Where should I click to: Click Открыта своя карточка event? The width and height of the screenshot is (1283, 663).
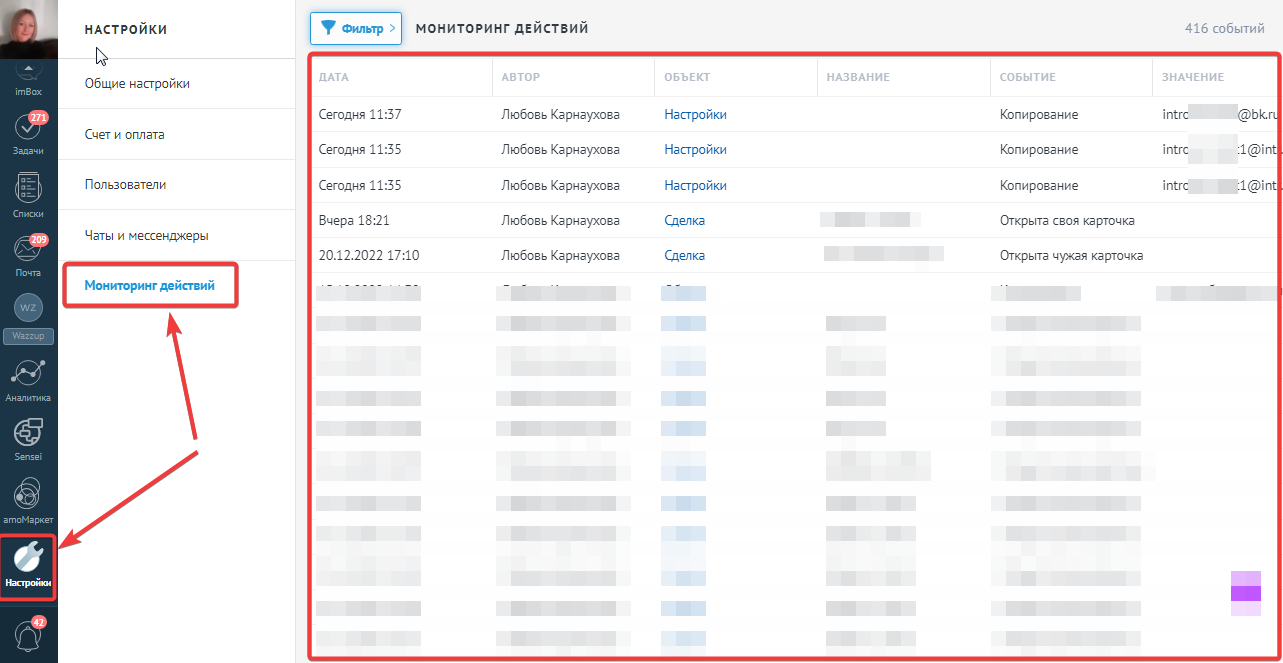pos(1067,220)
